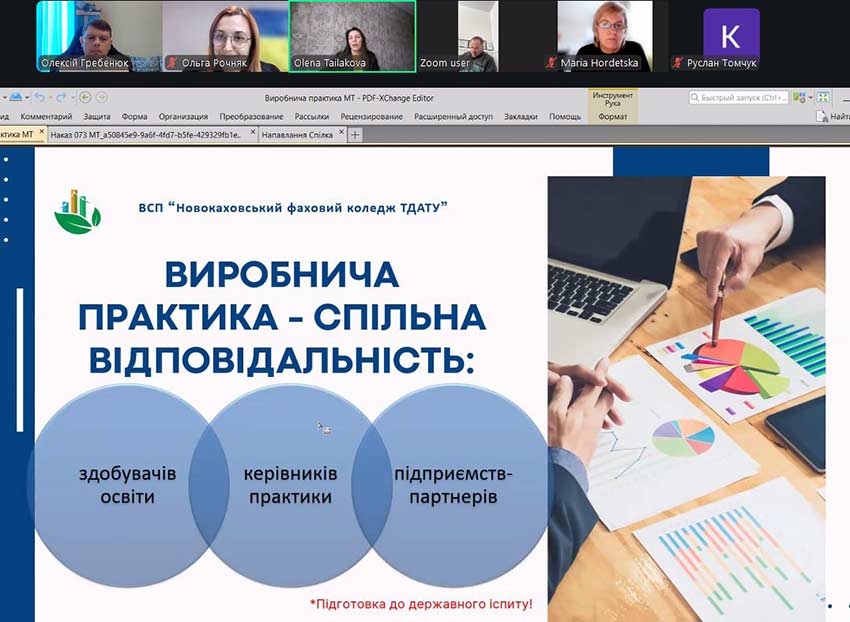Click the Find document icon at right
Viewport: 850px width, 622px height.
tap(824, 117)
